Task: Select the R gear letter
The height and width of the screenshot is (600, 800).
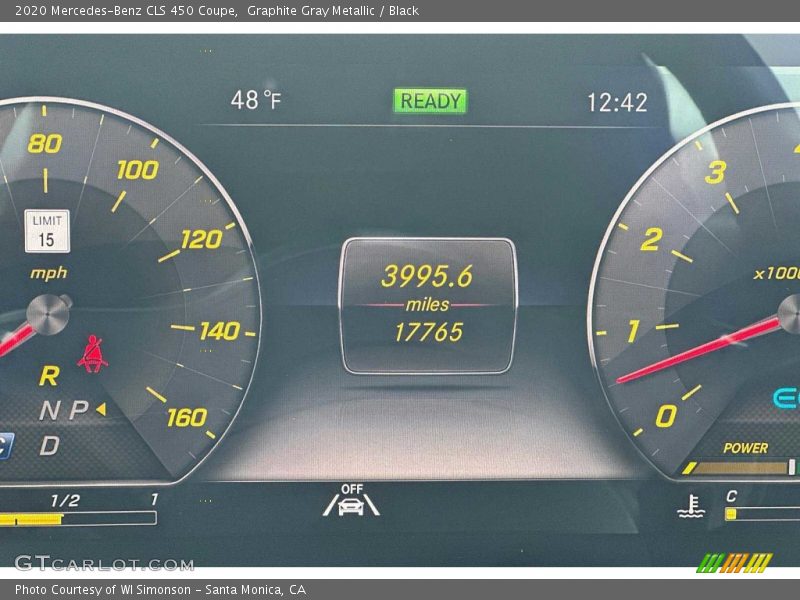Action: (49, 376)
